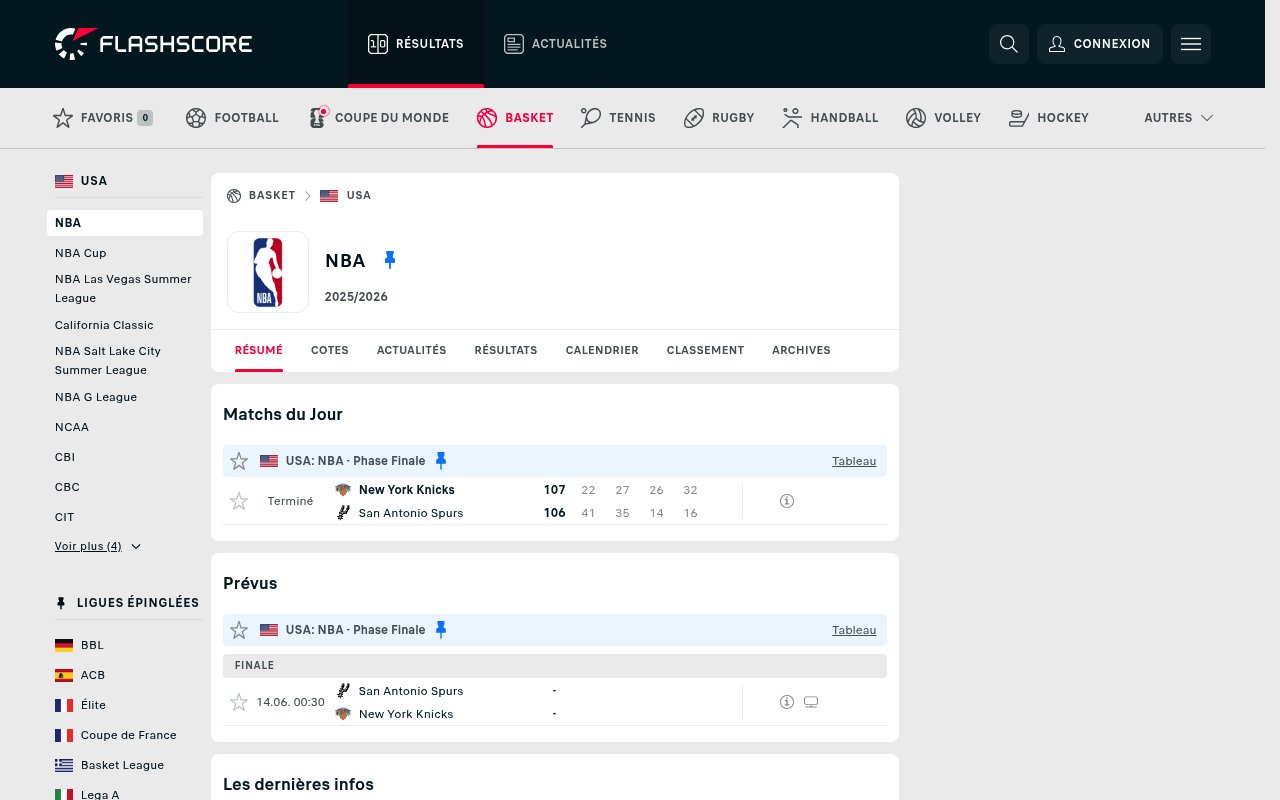Open NCAA league
The width and height of the screenshot is (1280, 800).
click(72, 427)
